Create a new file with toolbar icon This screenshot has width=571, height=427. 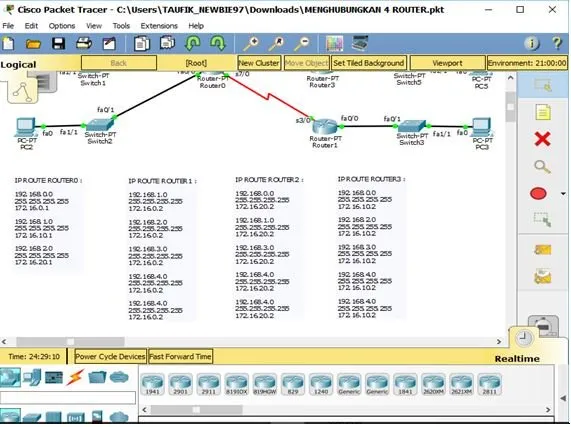(8, 44)
